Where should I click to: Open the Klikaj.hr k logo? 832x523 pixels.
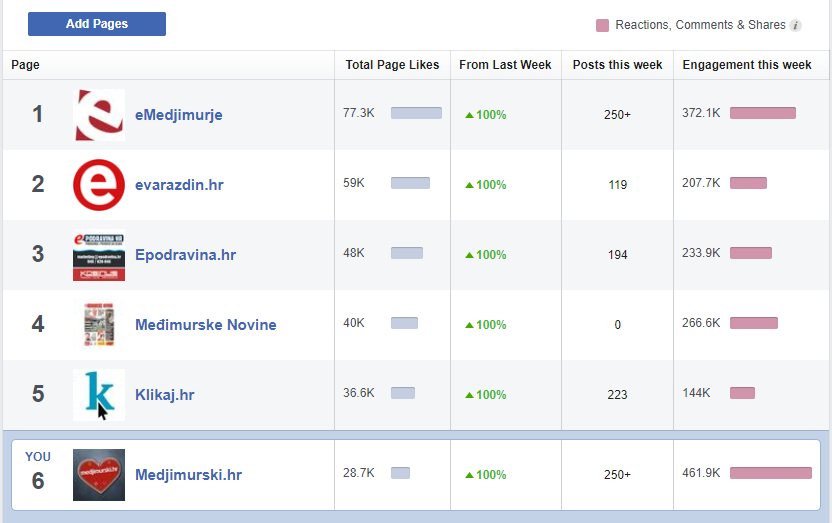pos(99,395)
